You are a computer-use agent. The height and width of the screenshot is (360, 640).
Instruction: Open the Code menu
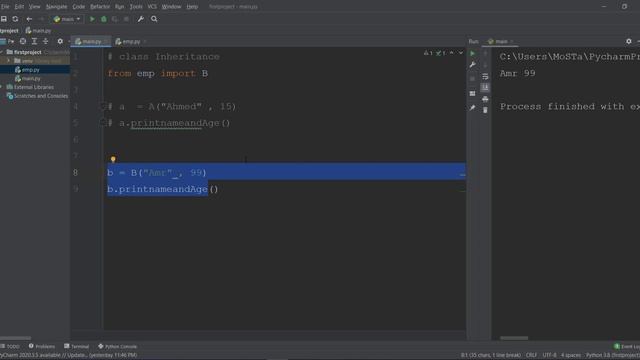pyautogui.click(x=78, y=7)
